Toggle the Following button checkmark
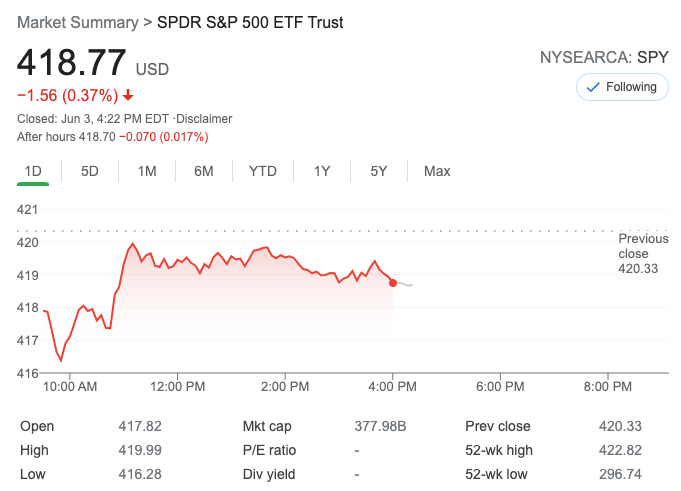Screen dimensions: 681x491 592,88
